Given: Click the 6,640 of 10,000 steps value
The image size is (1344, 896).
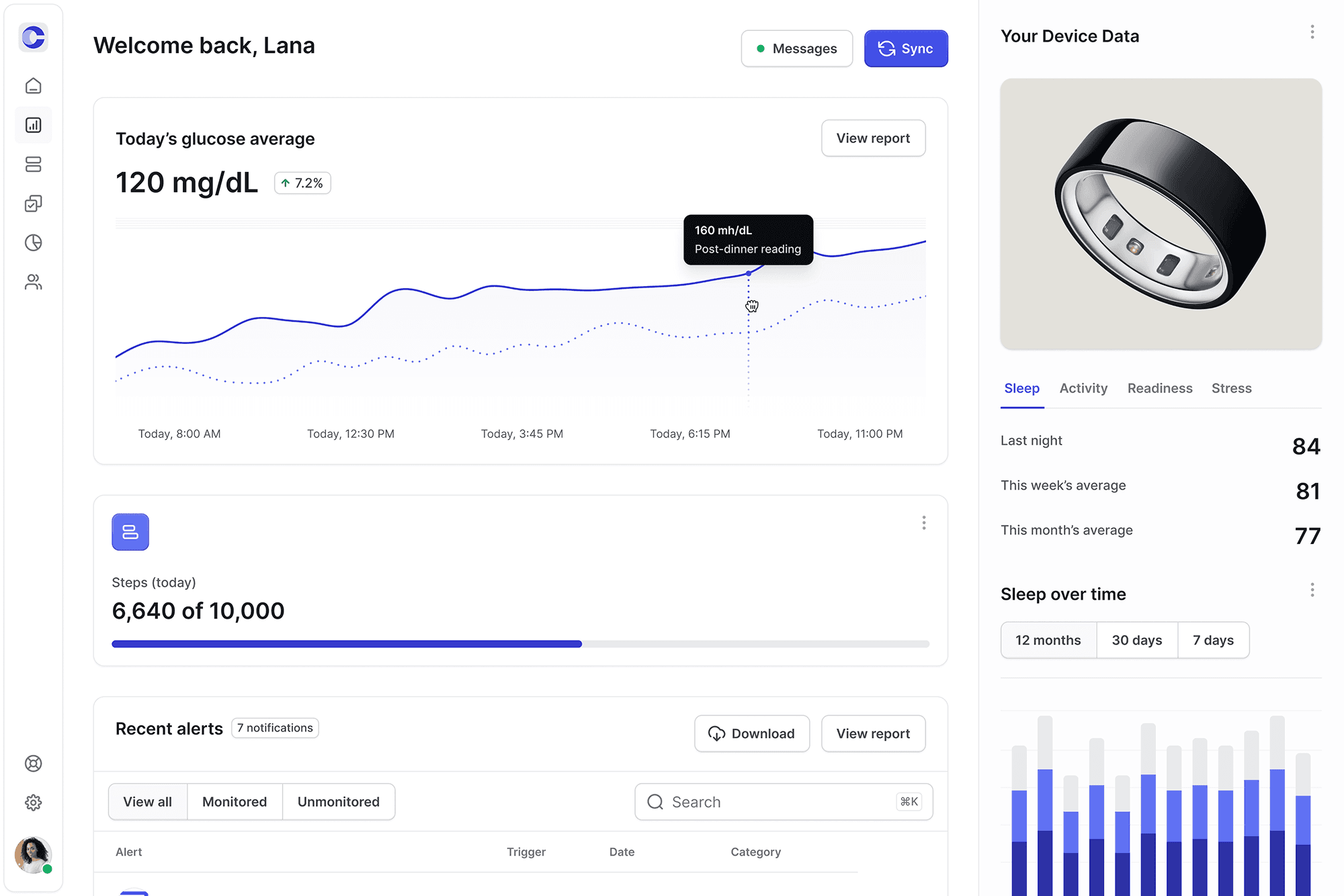Looking at the screenshot, I should point(198,611).
